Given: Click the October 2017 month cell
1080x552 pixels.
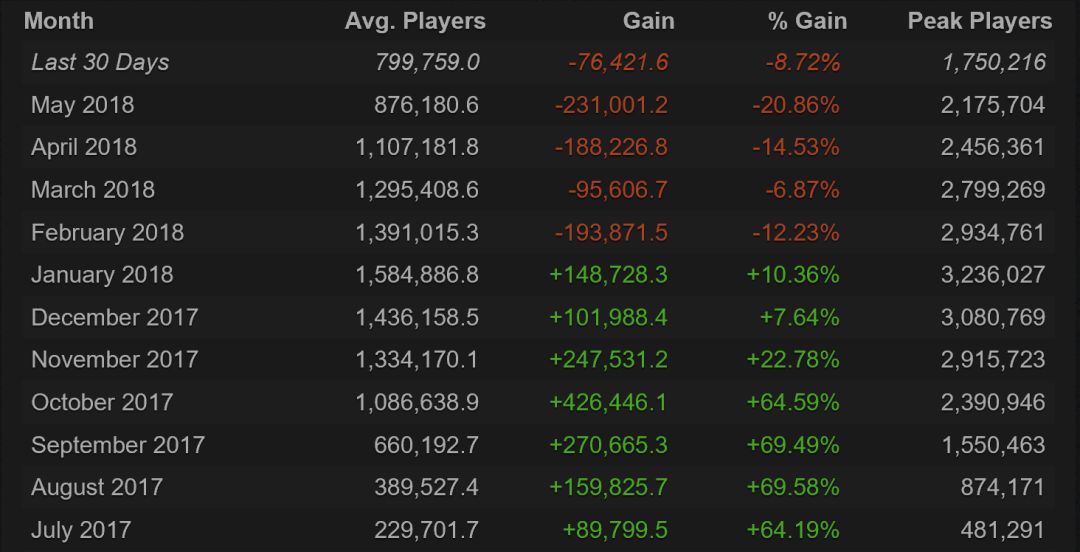Looking at the screenshot, I should pos(102,402).
